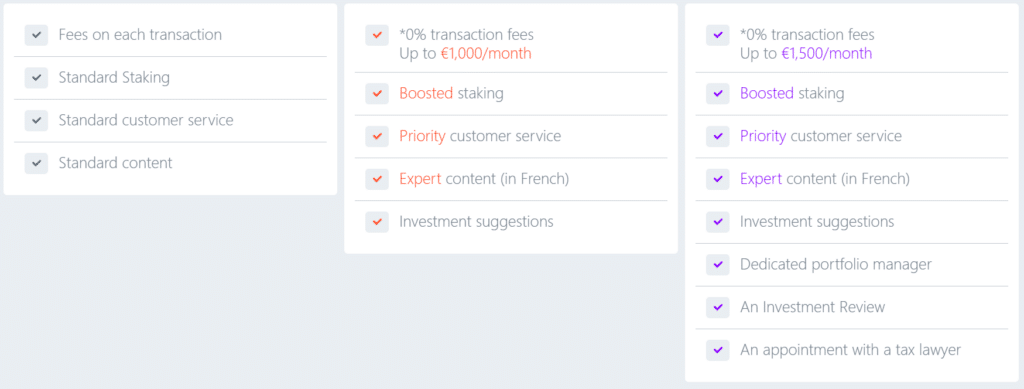Click the purple checkmark next to Dedicated portfolio manager
Viewport: 1024px width, 389px height.
718,264
